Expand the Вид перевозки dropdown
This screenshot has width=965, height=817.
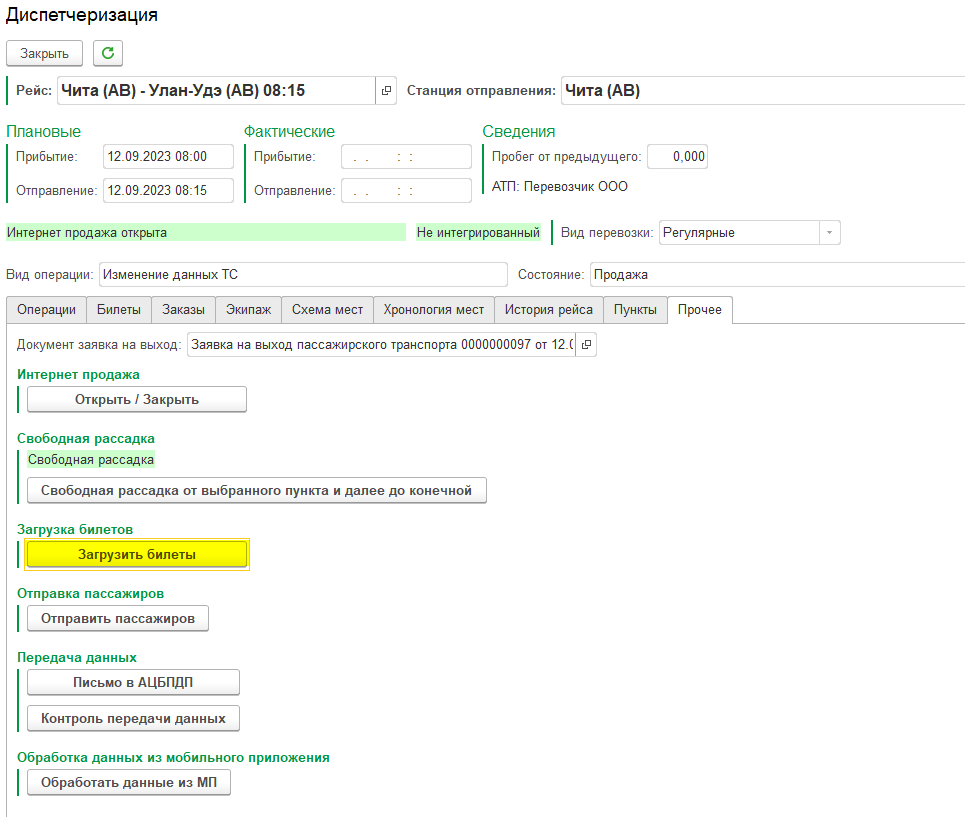(829, 232)
